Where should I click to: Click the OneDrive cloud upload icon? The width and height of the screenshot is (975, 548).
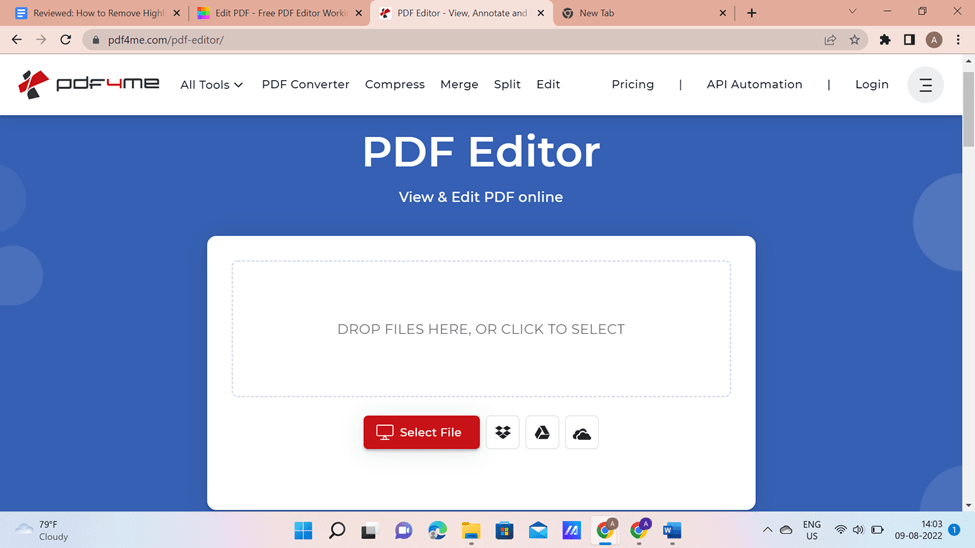(582, 432)
